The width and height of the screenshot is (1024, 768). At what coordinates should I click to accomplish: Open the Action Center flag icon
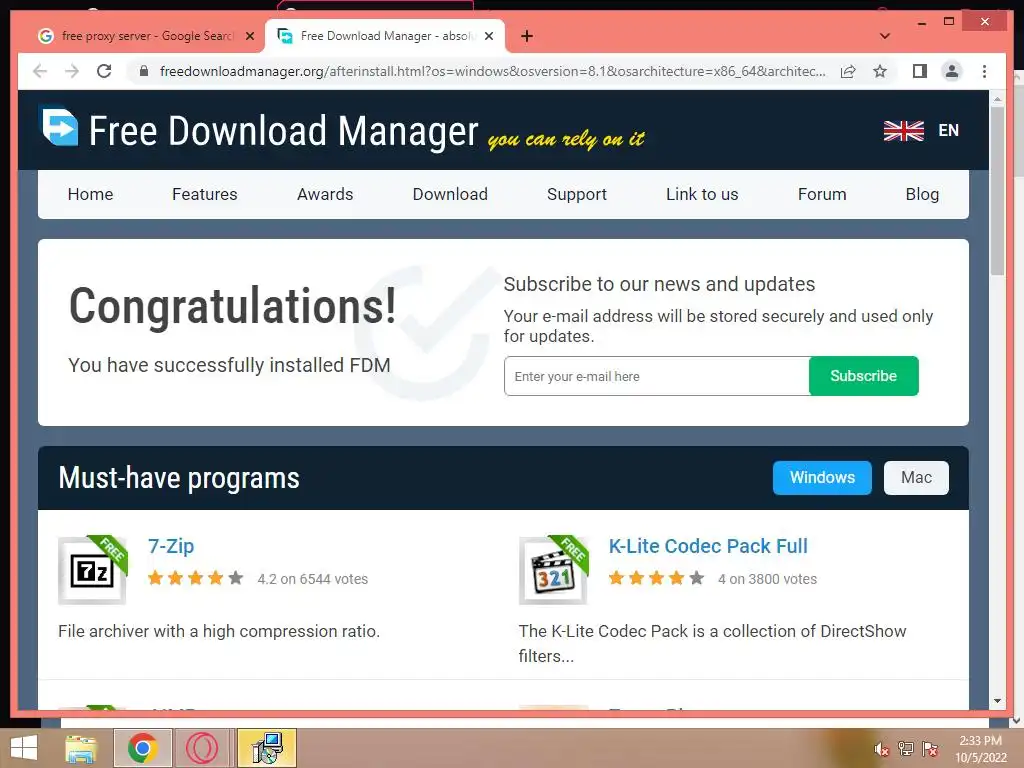click(930, 749)
